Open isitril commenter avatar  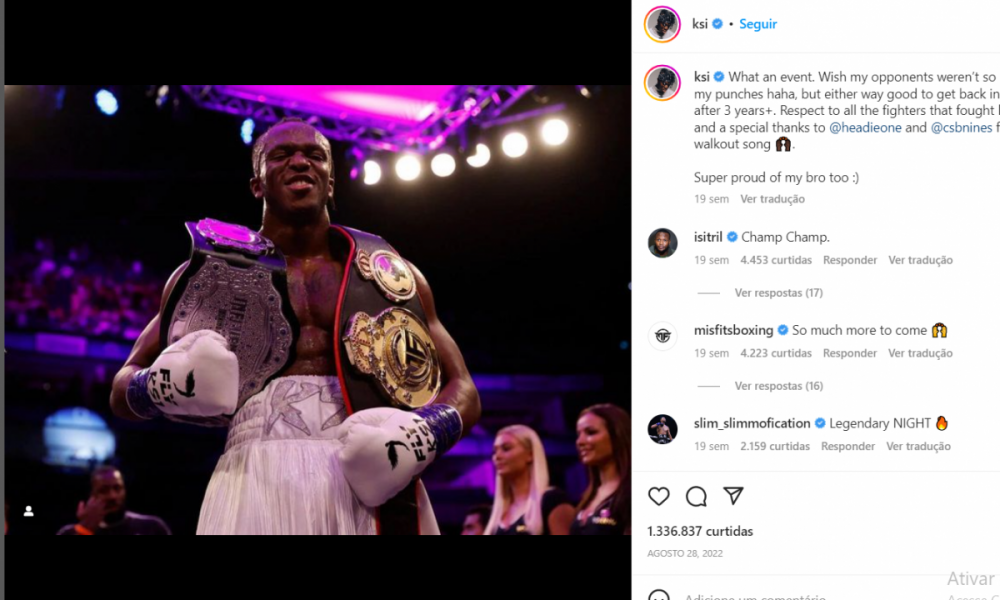(x=663, y=243)
